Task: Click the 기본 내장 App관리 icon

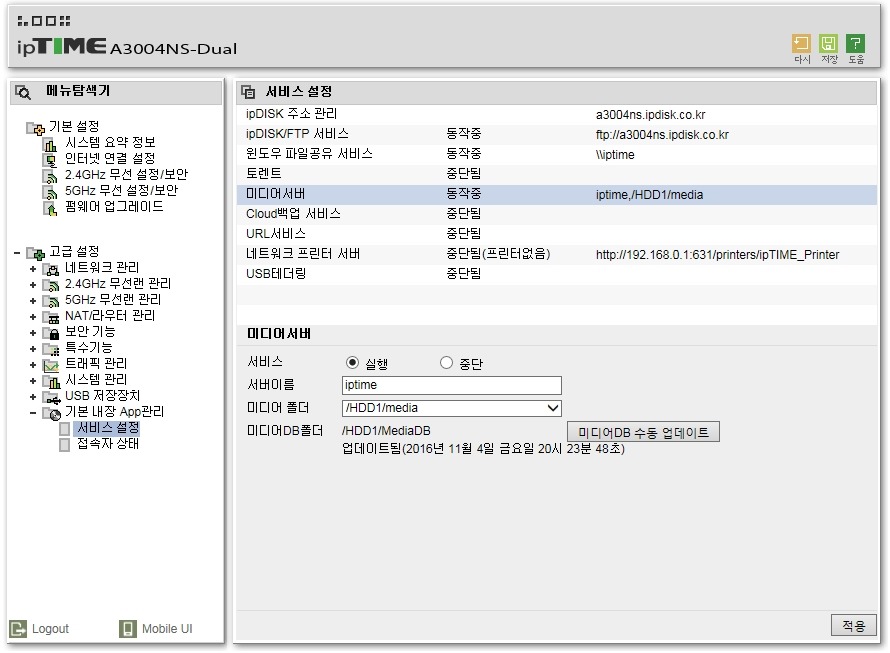Action: [52, 413]
